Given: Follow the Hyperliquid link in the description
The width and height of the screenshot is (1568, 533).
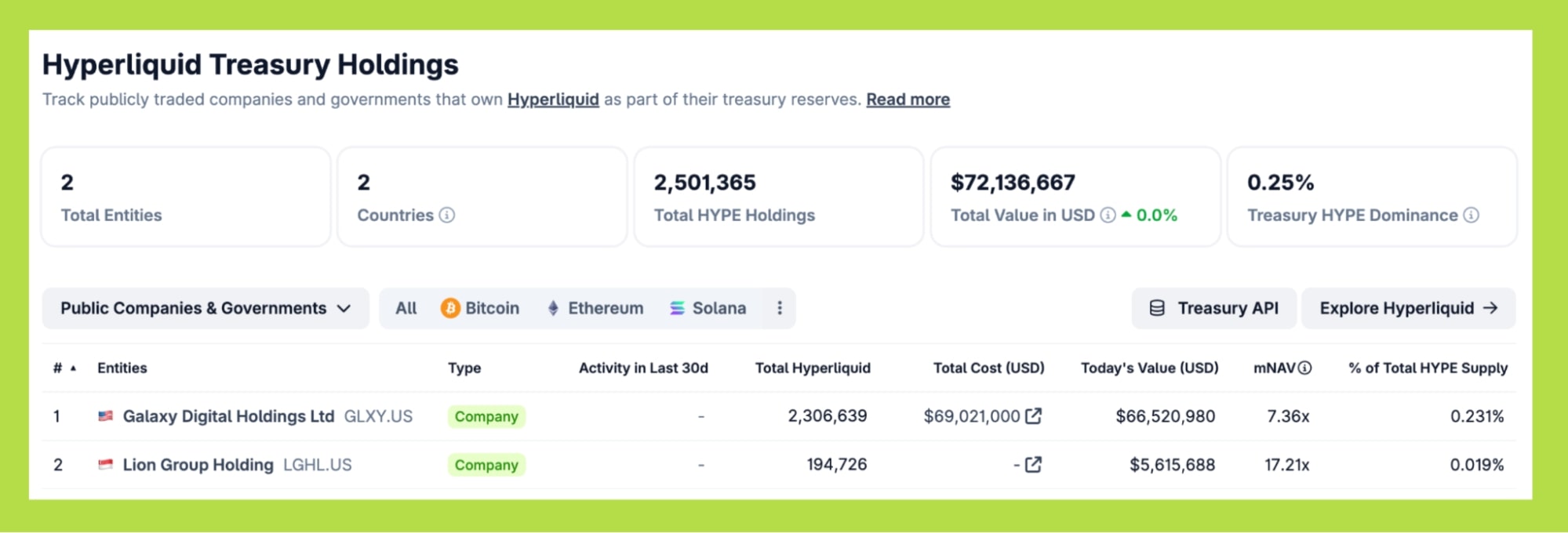Looking at the screenshot, I should [x=553, y=100].
